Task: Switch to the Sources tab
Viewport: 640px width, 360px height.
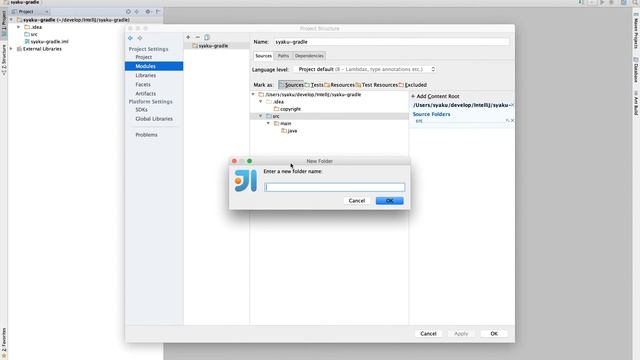Action: pos(263,56)
